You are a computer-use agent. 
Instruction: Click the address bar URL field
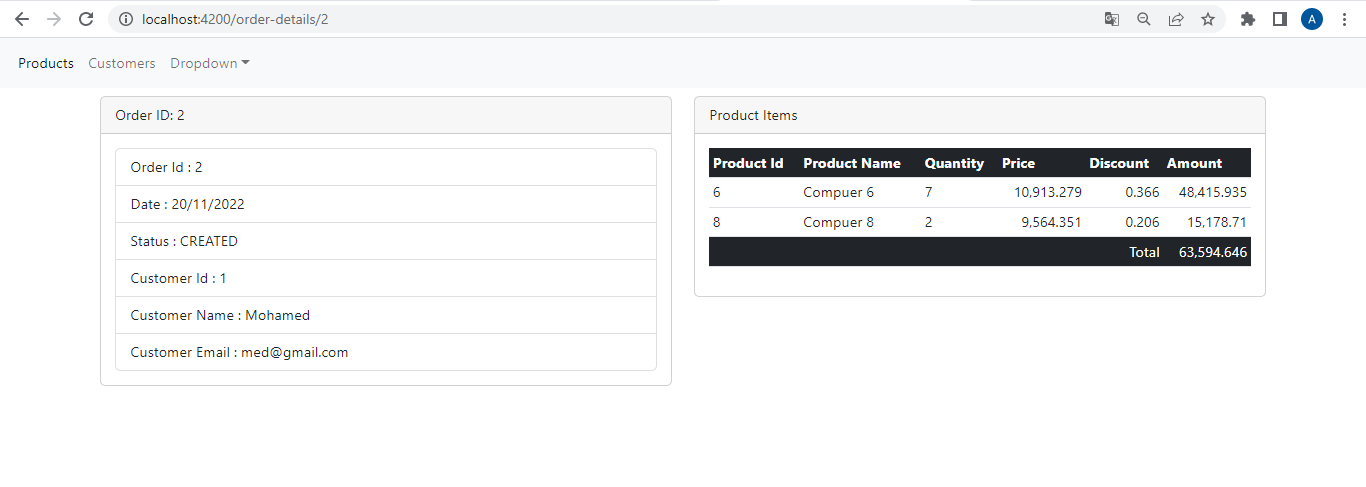tap(600, 19)
